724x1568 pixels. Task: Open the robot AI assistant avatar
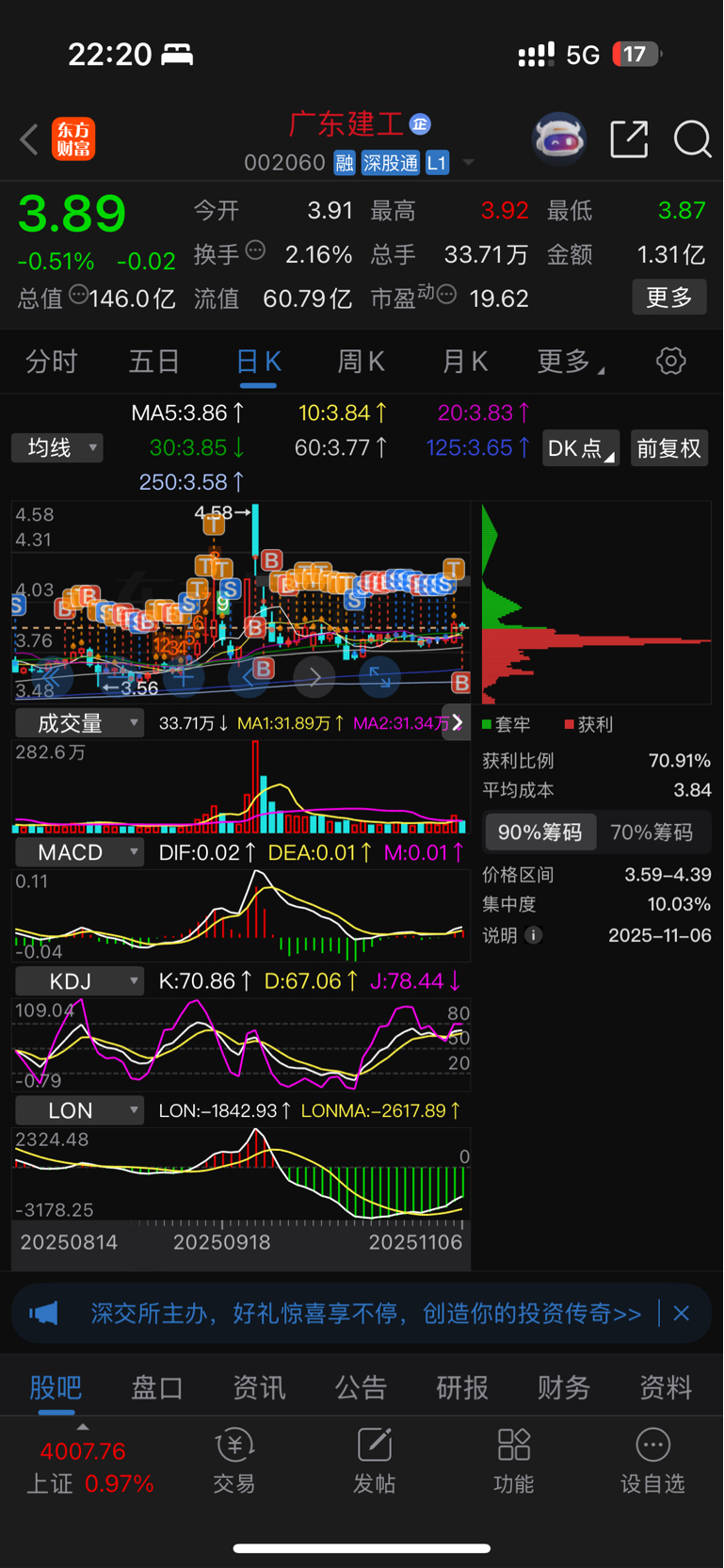[559, 139]
